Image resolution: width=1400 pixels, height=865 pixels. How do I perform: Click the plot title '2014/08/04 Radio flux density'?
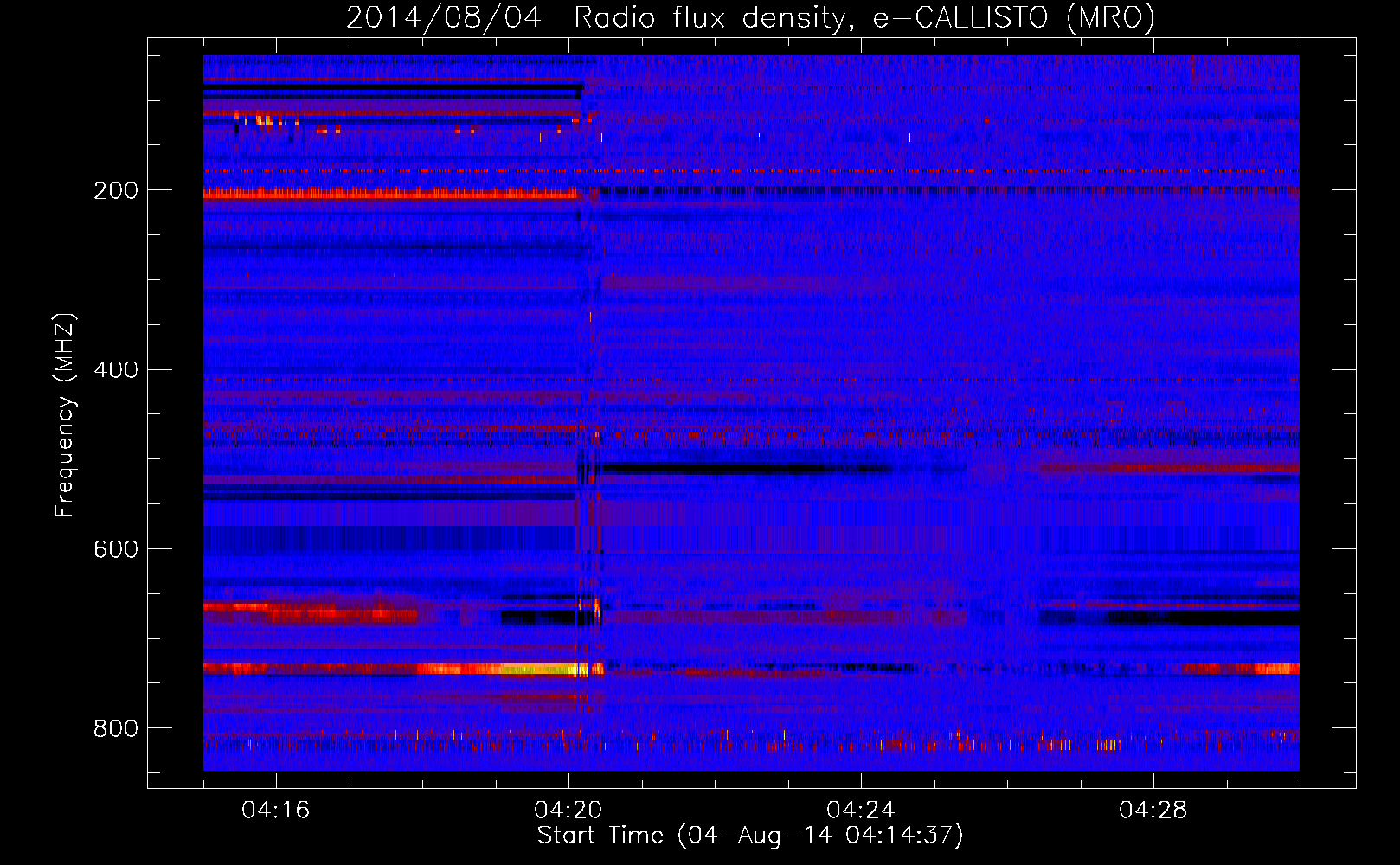(750, 17)
